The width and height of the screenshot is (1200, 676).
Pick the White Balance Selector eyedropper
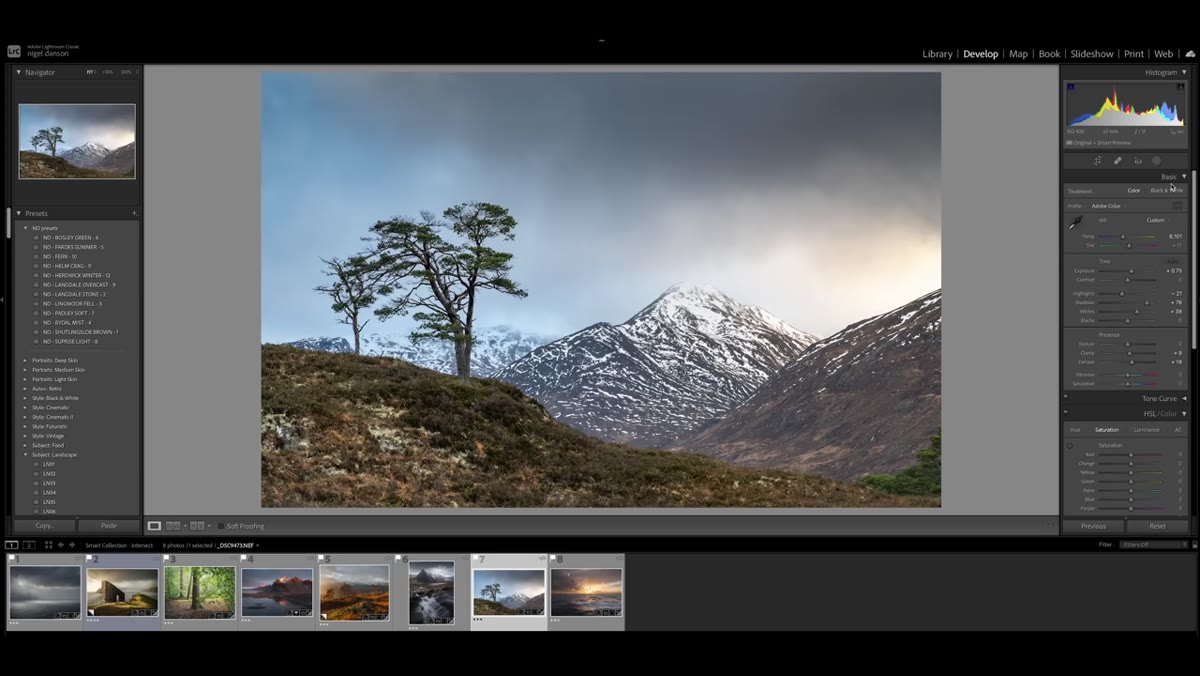pos(1076,222)
